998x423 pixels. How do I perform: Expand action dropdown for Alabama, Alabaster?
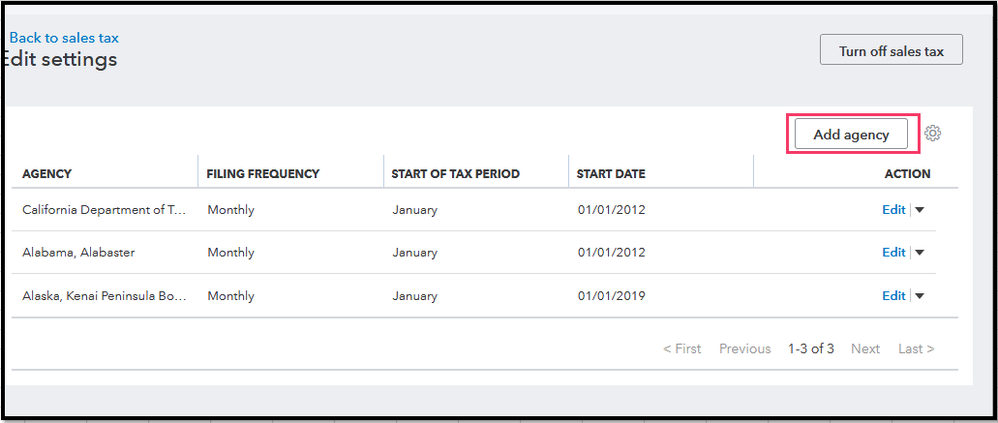[920, 253]
